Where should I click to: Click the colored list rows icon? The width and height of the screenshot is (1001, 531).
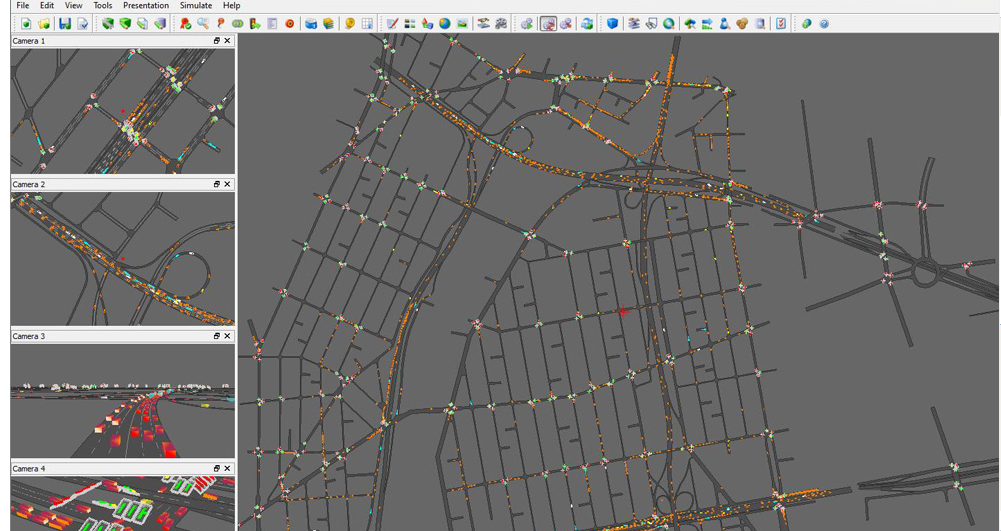coord(410,24)
